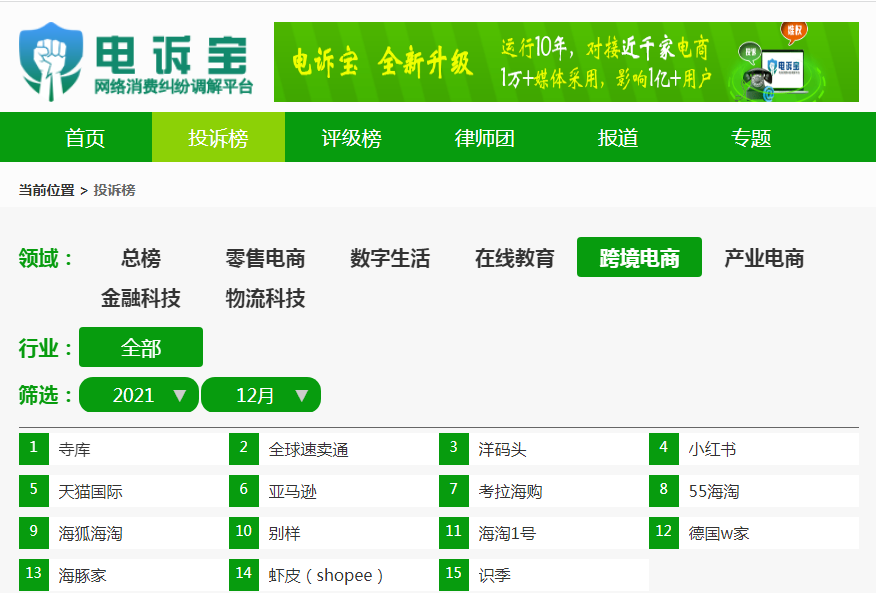The image size is (876, 593).
Task: Go to the 首页 nav tab
Action: click(x=85, y=137)
